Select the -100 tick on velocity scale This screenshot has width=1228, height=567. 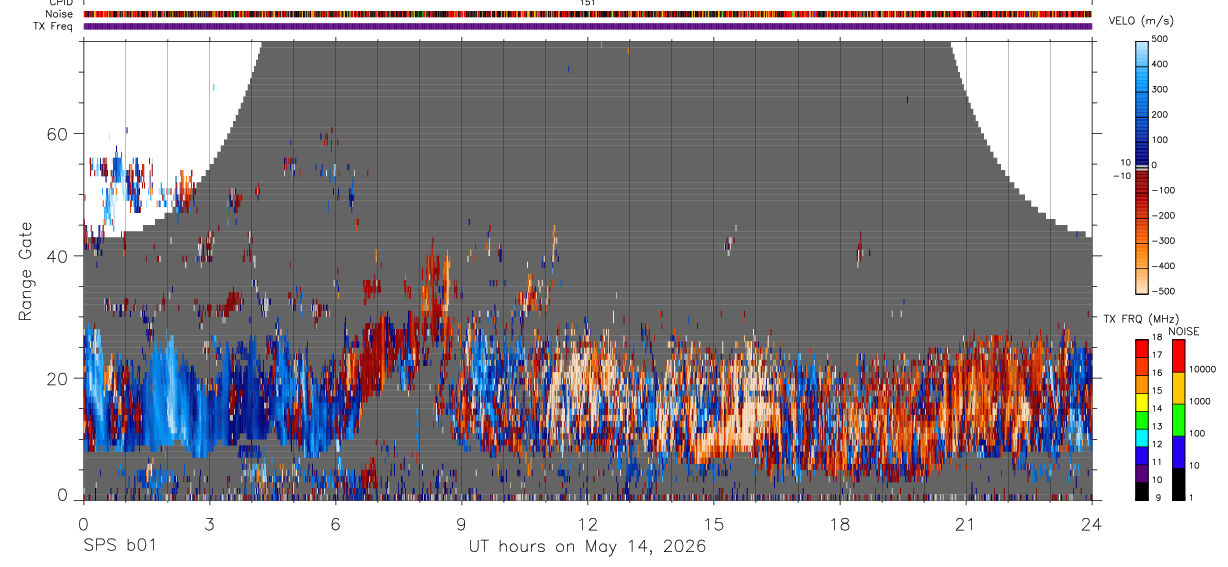coord(1164,190)
